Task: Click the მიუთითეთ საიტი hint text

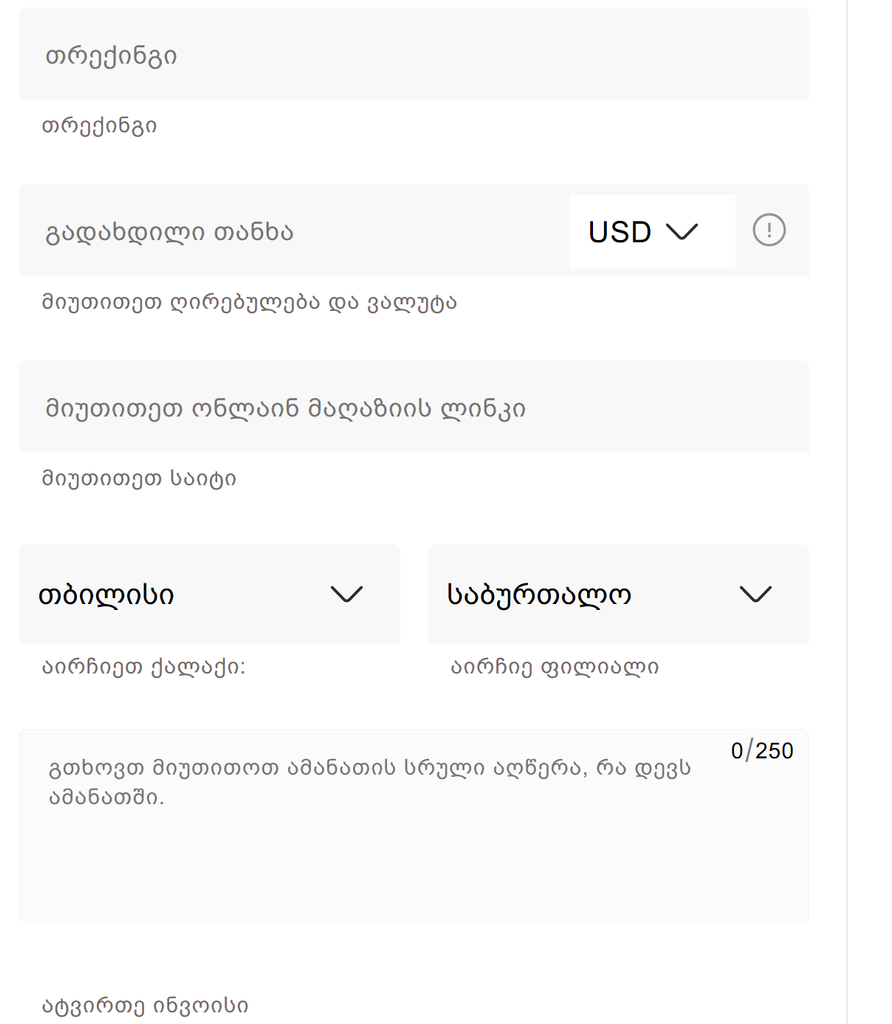Action: click(139, 479)
